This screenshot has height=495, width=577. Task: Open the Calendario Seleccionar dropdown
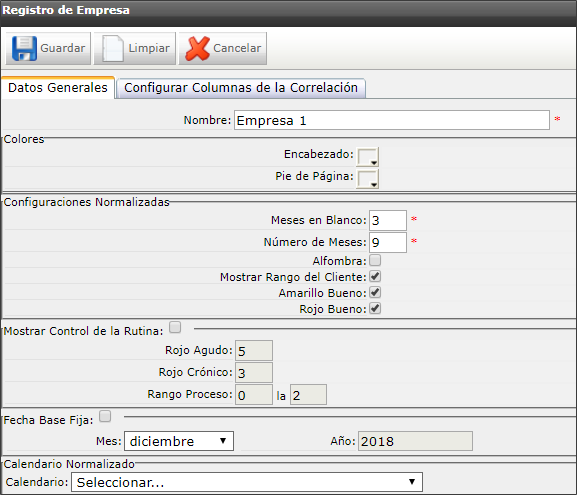pyautogui.click(x=247, y=482)
